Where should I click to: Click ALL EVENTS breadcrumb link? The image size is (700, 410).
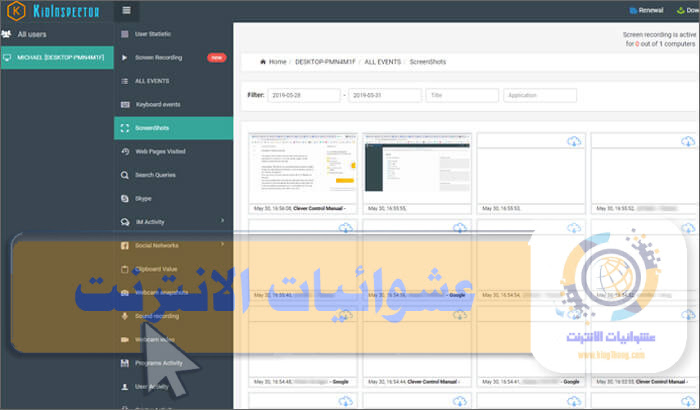(x=381, y=62)
